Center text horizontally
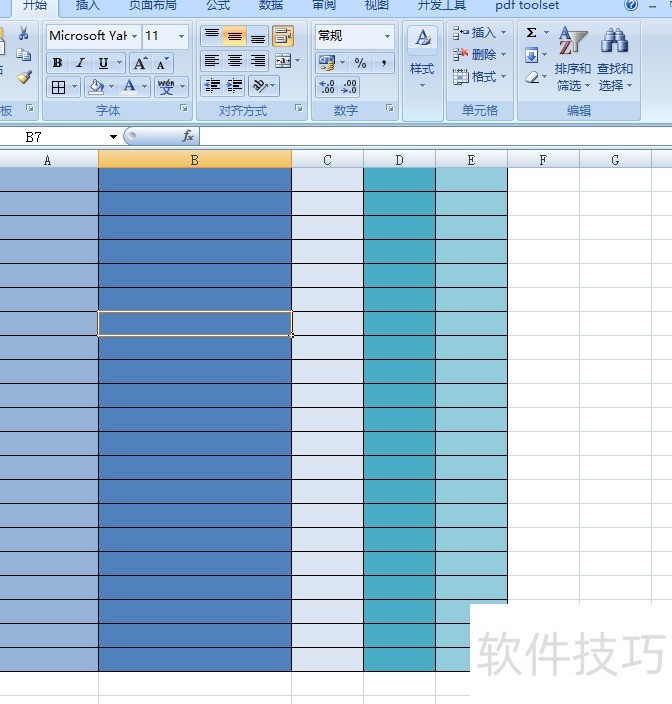 235,61
